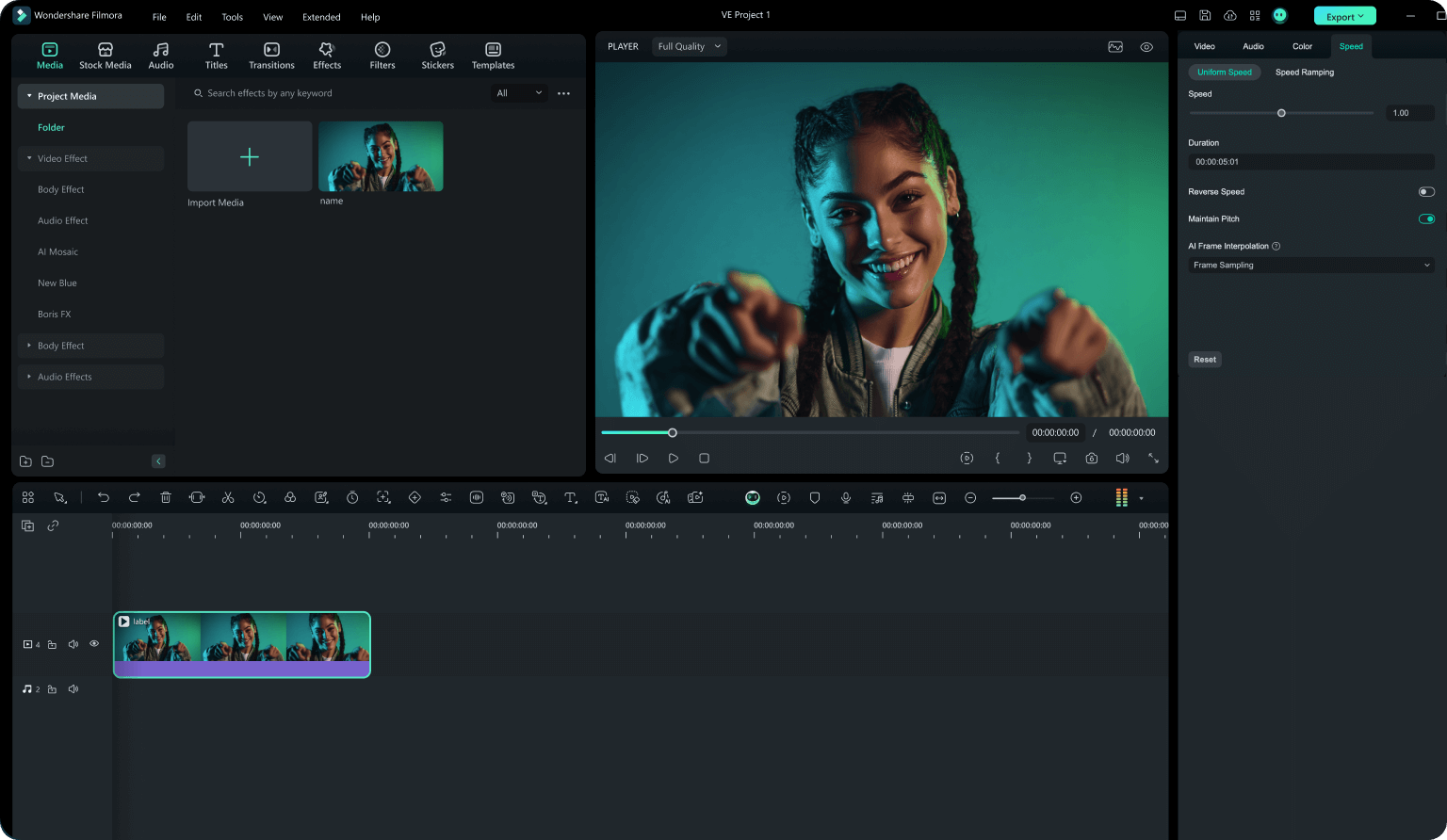Click the voiceover microphone icon
Image resolution: width=1447 pixels, height=840 pixels.
click(846, 497)
